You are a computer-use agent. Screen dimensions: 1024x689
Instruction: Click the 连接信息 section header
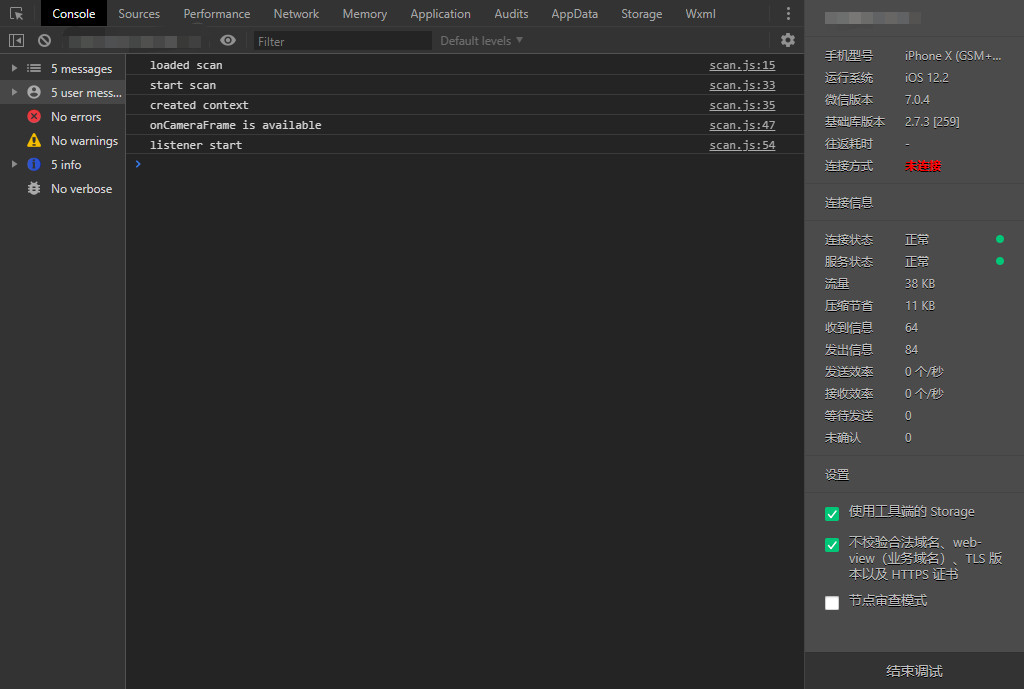coord(849,202)
